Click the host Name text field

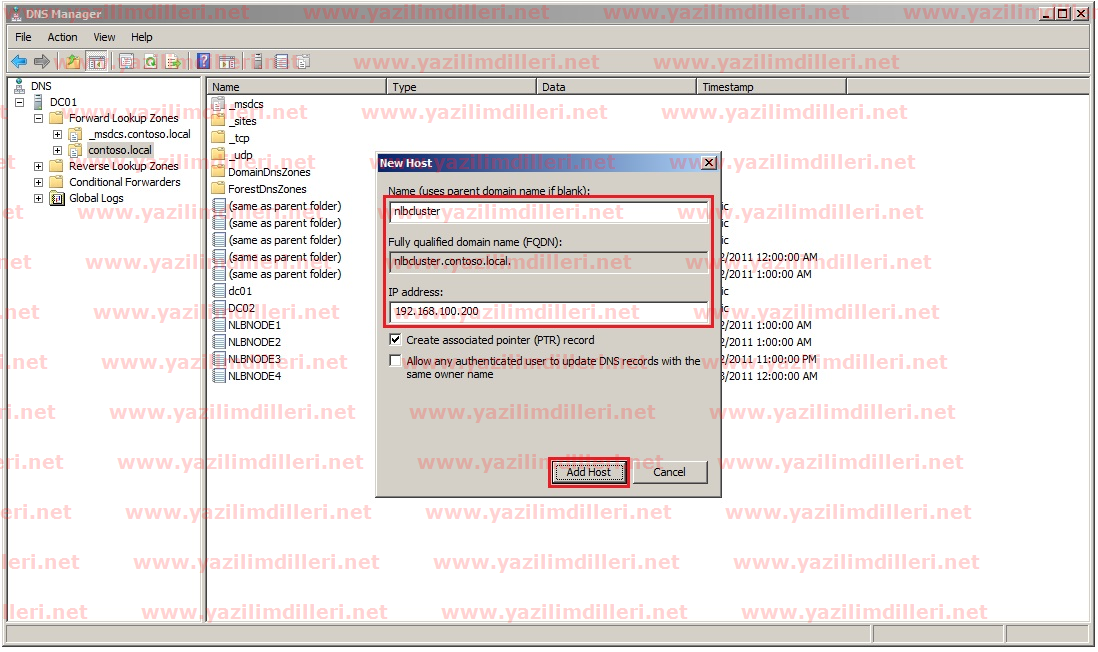click(x=548, y=211)
